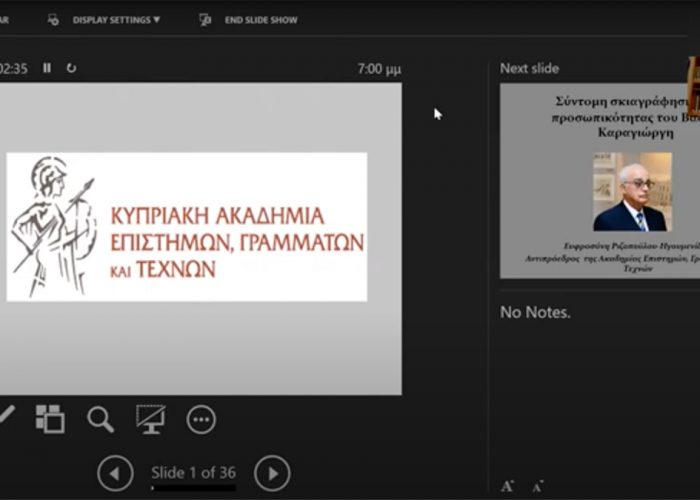Click the current slide Cyprus Academy logo
This screenshot has height=500, width=700.
(x=187, y=227)
